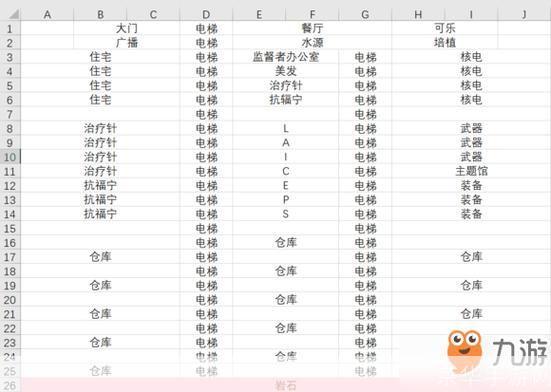The width and height of the screenshot is (551, 392).
Task: Click 核电 cell in row 4
Action: coord(471,71)
